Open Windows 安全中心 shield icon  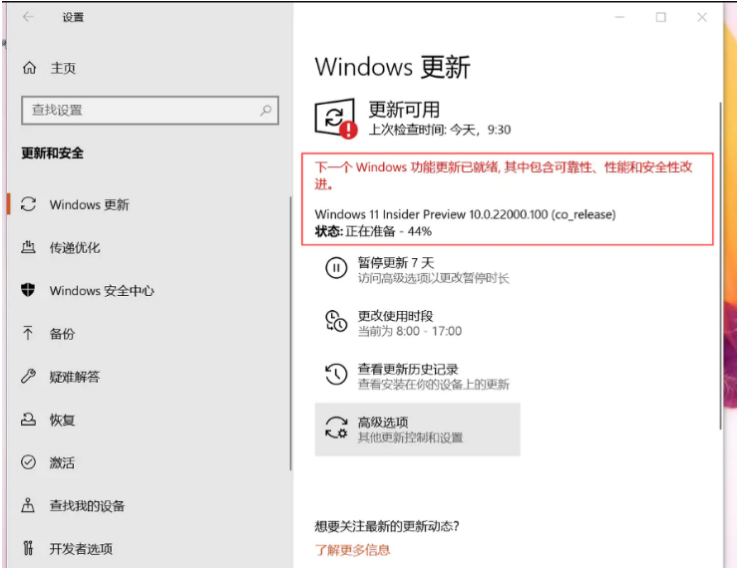coord(28,290)
